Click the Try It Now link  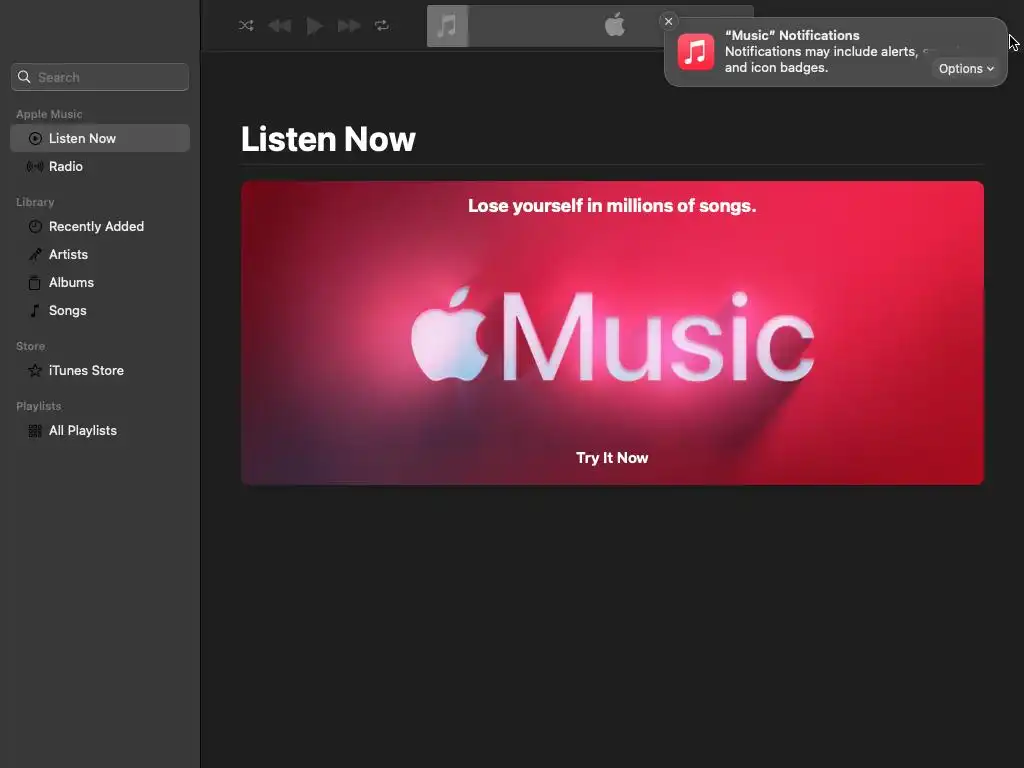[x=612, y=458]
